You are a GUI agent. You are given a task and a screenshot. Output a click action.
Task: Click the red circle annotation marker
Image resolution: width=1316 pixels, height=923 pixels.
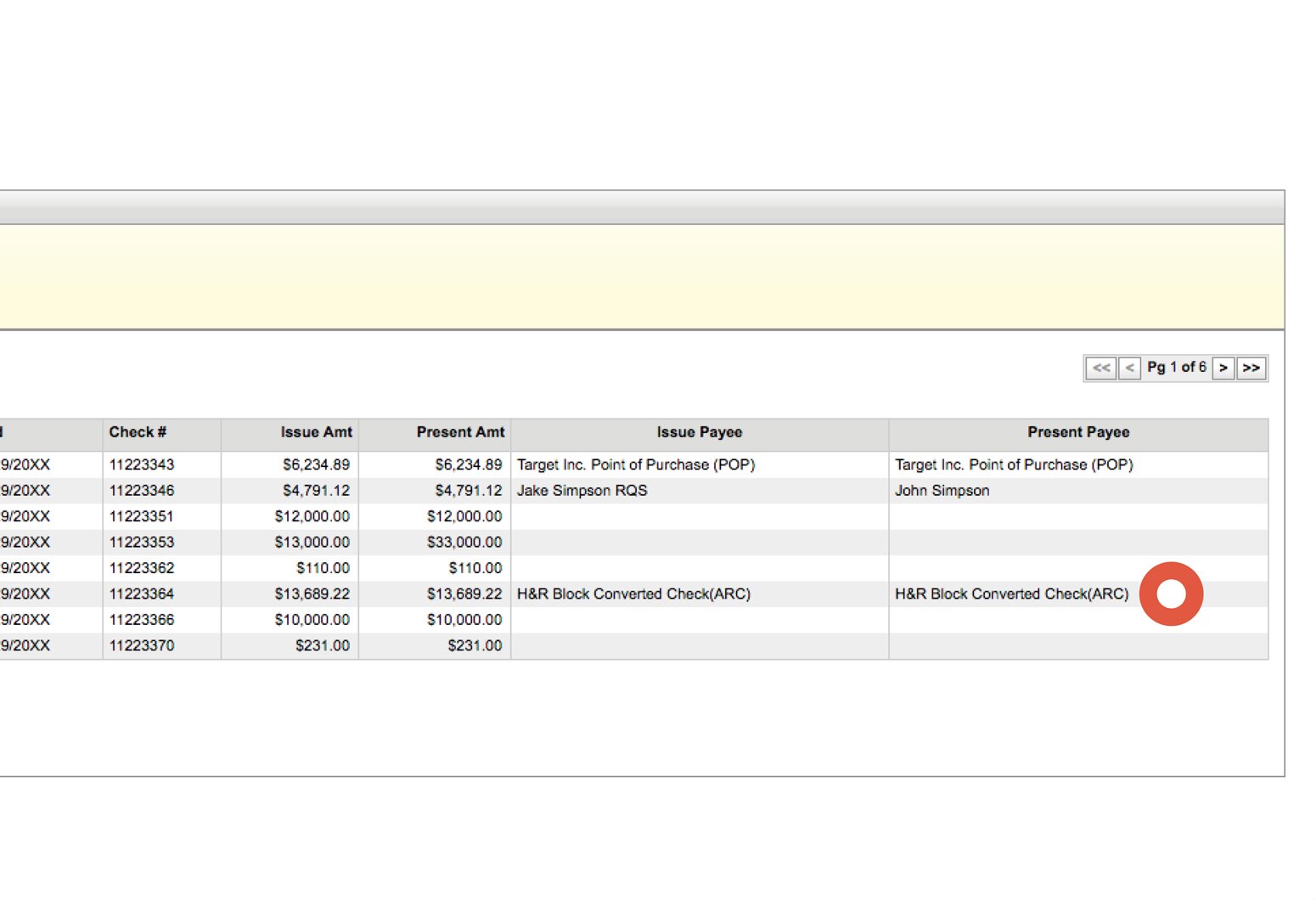[1172, 594]
